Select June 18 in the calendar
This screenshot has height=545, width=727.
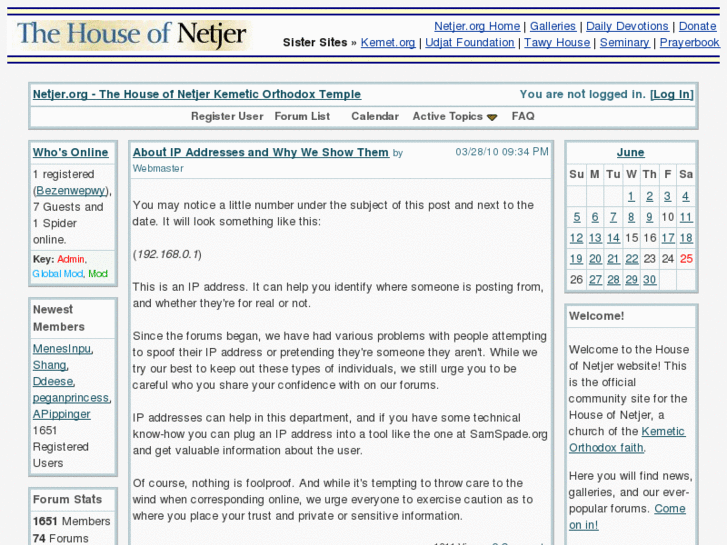click(x=686, y=238)
